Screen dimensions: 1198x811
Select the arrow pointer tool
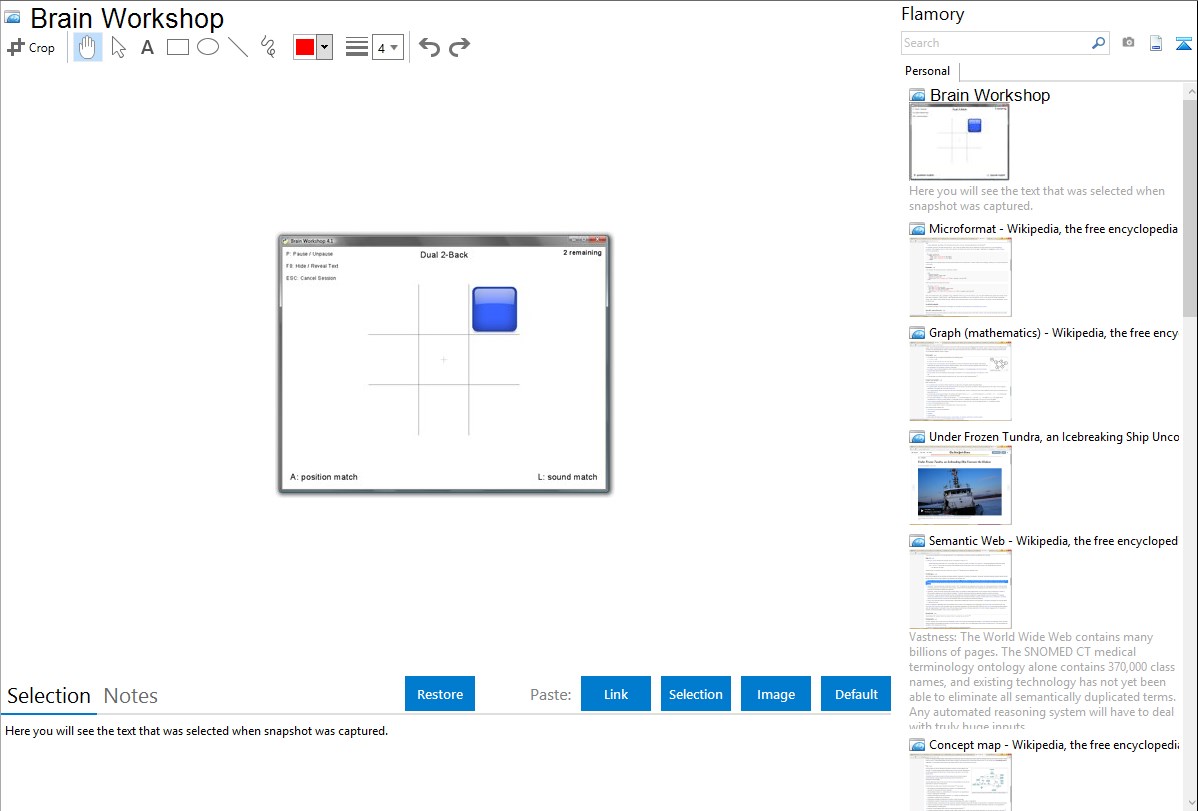(x=118, y=47)
